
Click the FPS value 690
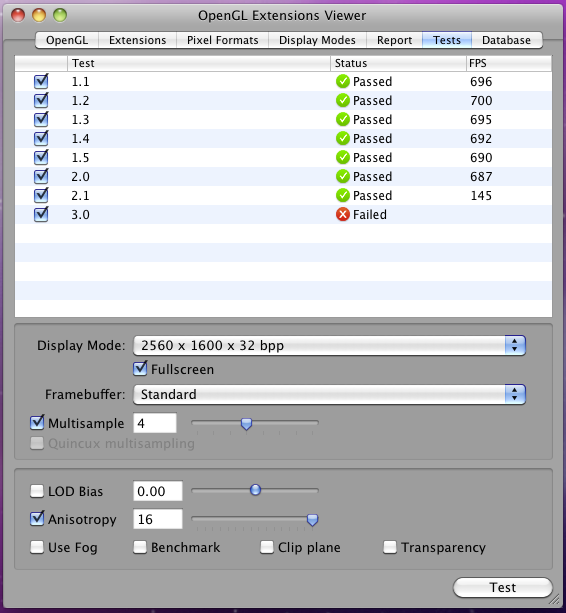481,157
